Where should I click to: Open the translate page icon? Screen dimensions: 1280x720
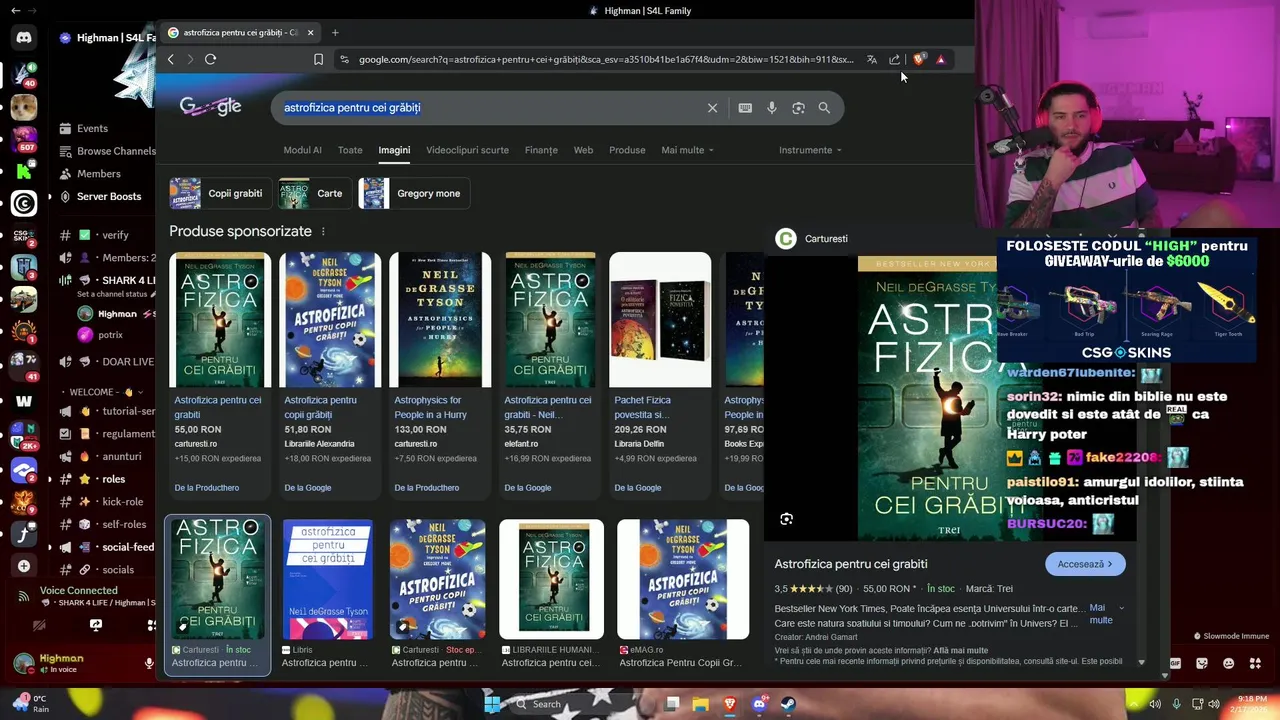(872, 59)
